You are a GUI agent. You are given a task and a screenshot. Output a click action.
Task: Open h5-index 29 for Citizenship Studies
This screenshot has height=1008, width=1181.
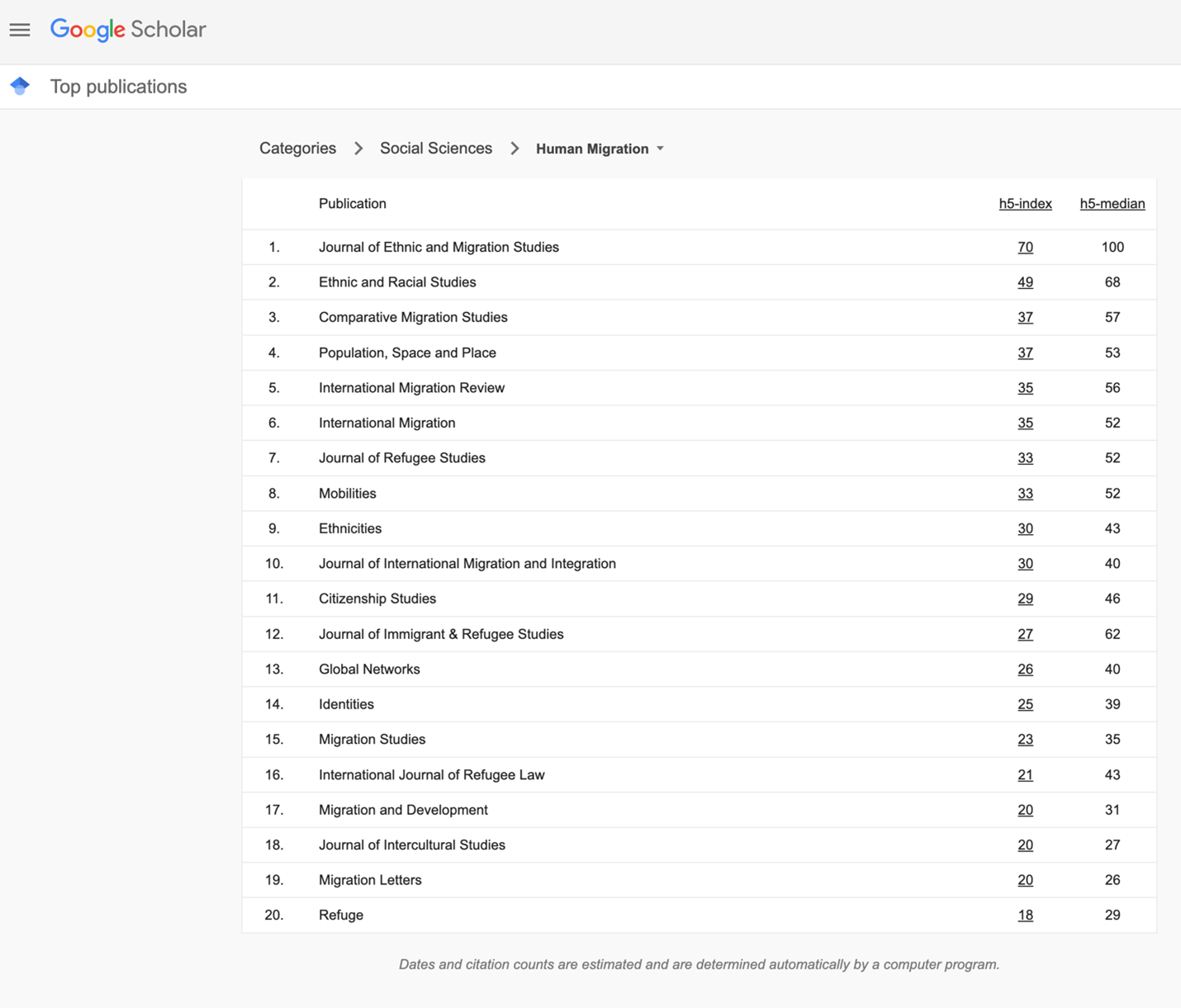point(1025,599)
